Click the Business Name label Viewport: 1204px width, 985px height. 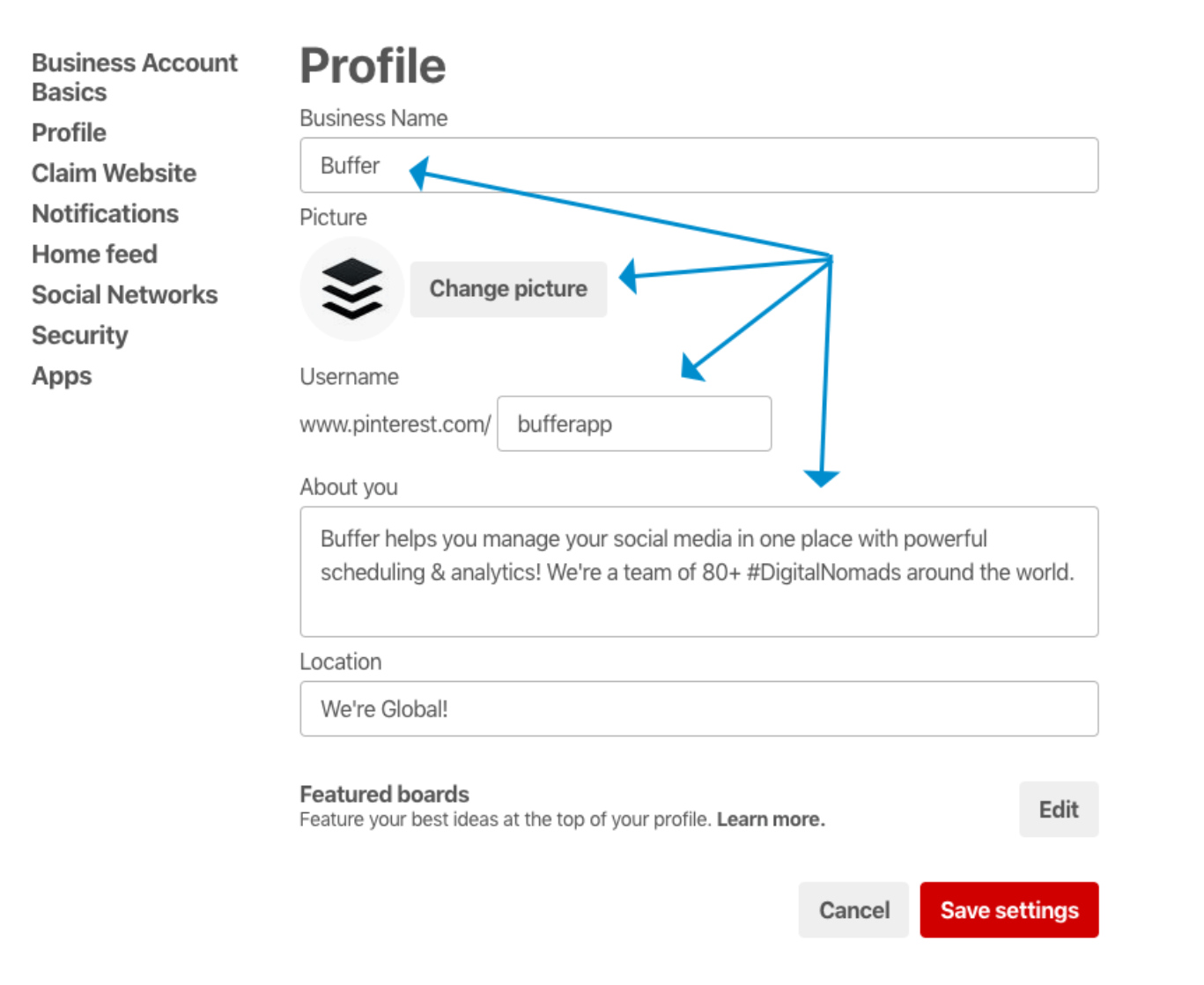click(373, 118)
